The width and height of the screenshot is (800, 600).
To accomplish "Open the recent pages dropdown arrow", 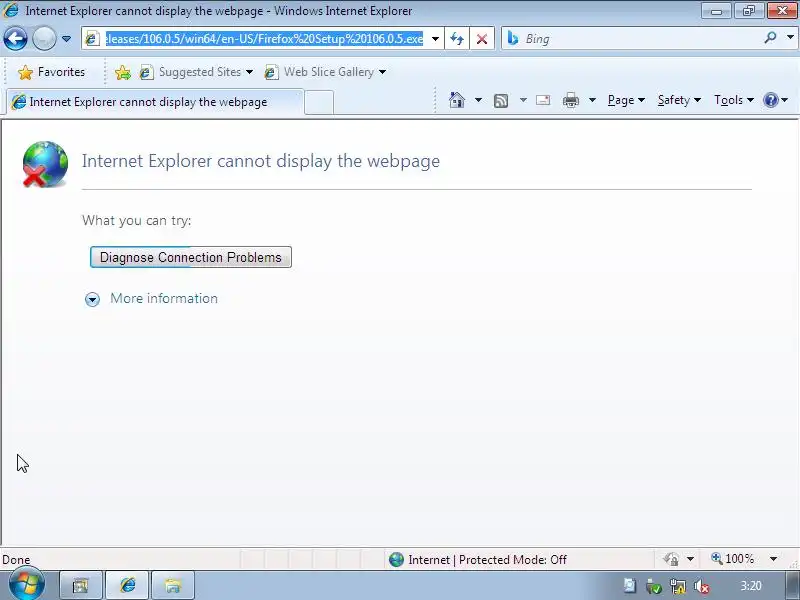I will [x=66, y=39].
